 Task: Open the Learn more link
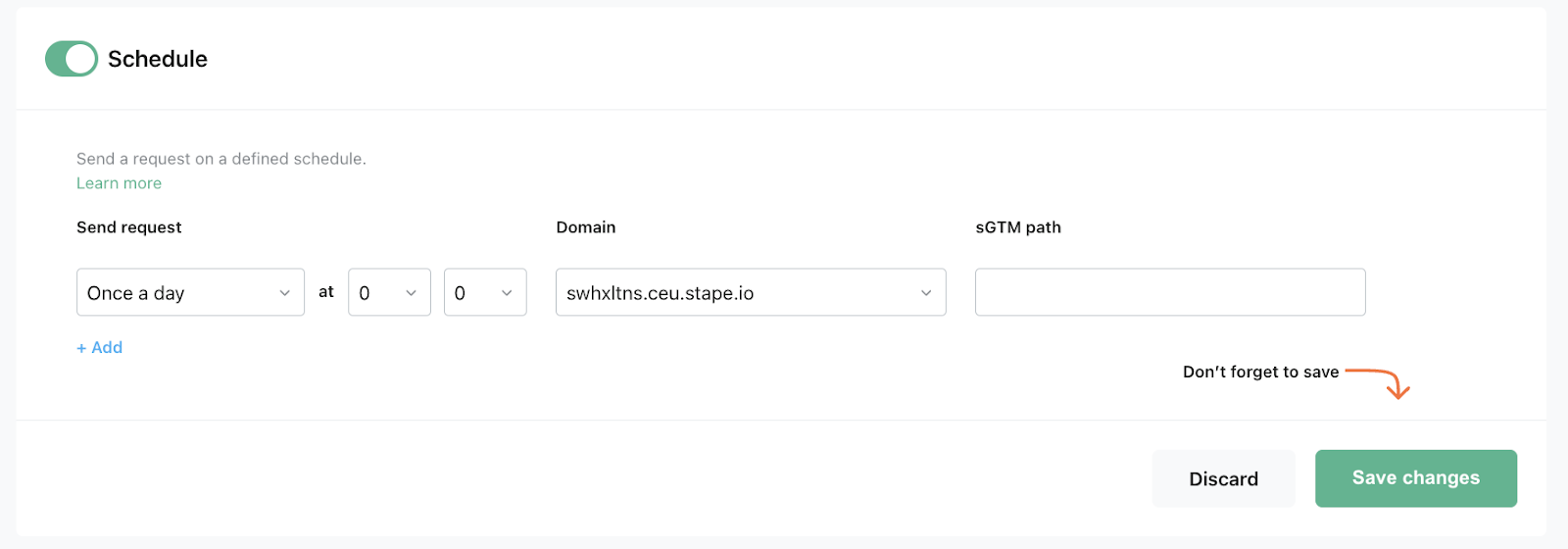119,183
